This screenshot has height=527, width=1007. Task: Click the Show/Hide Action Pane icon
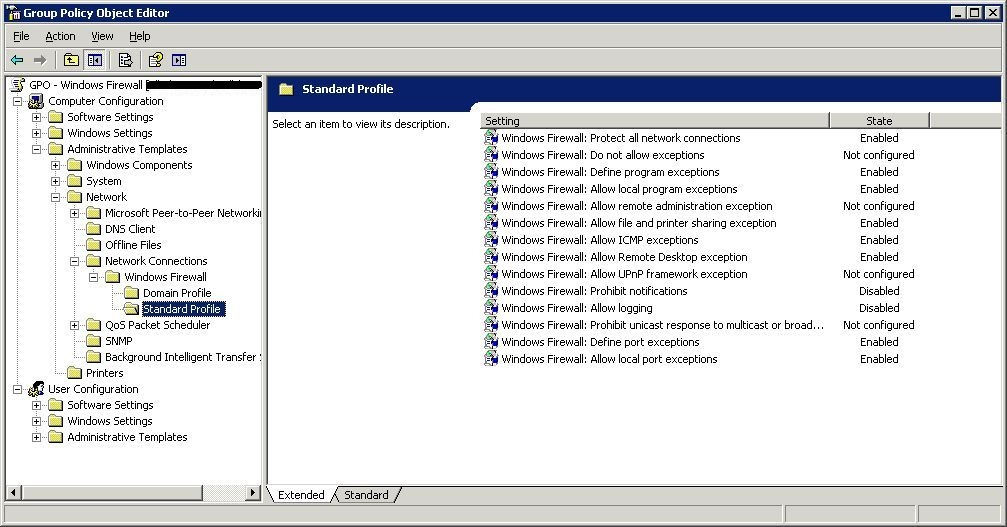coord(179,60)
